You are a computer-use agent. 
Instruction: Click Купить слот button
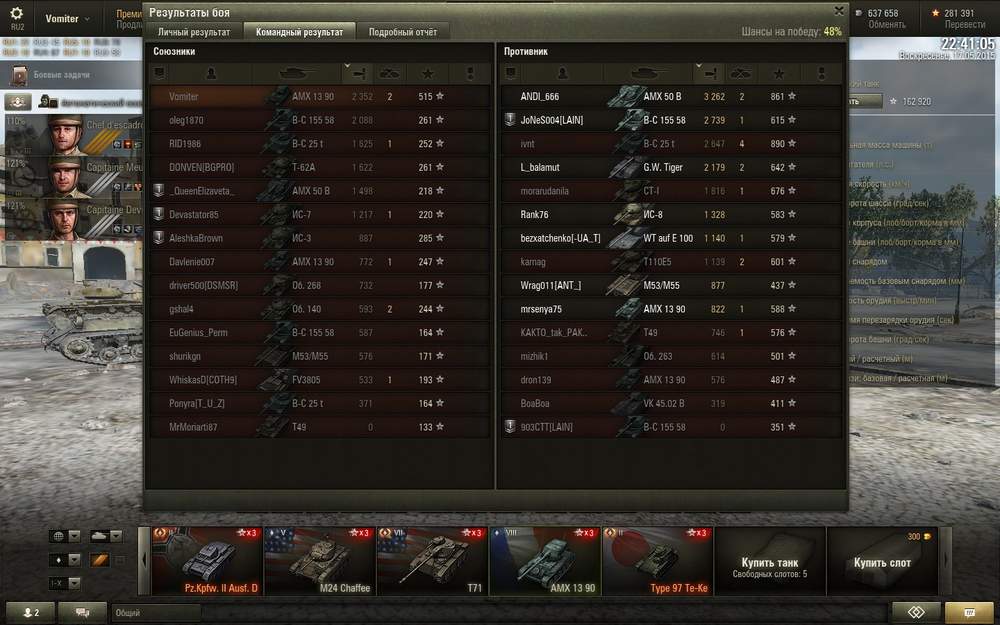coord(882,561)
